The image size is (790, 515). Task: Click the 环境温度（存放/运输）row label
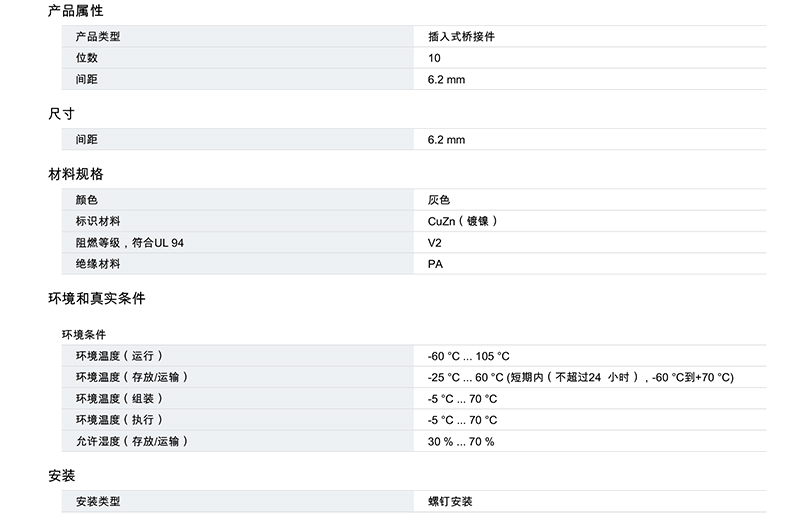131,377
